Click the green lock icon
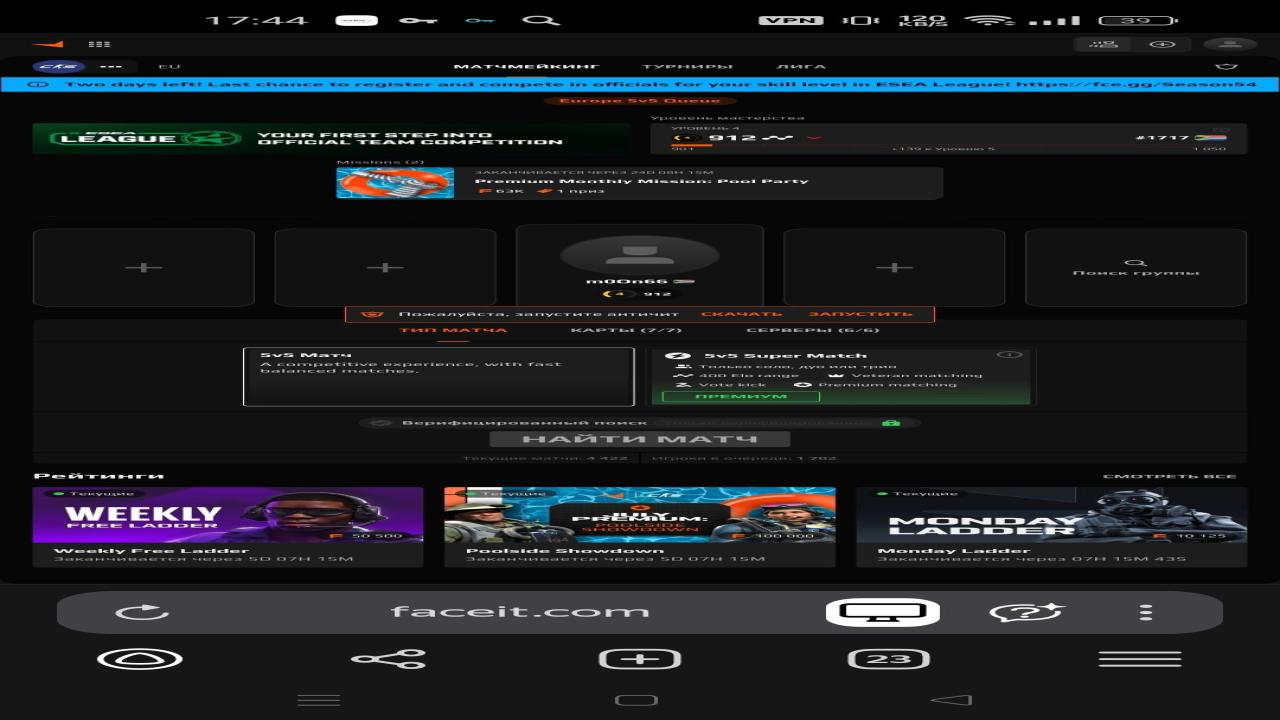 pyautogui.click(x=890, y=423)
